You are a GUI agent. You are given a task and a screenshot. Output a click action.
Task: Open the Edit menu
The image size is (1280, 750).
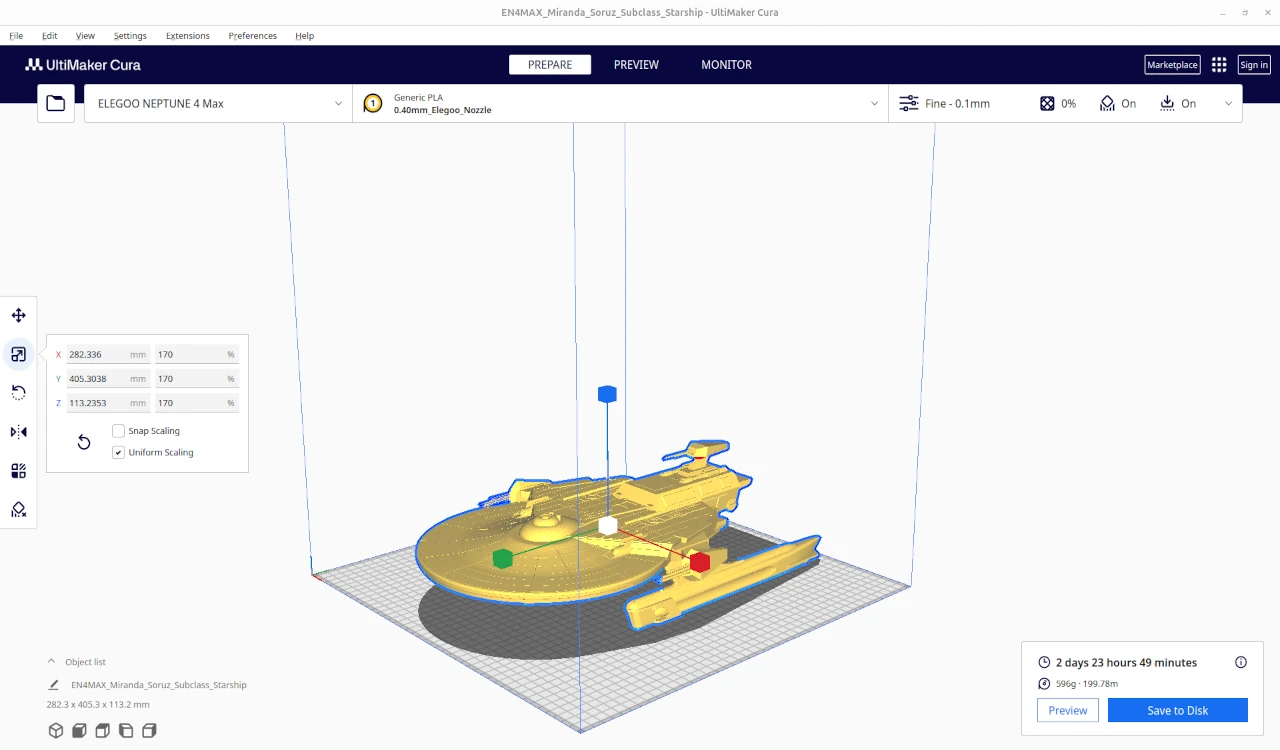pyautogui.click(x=50, y=35)
